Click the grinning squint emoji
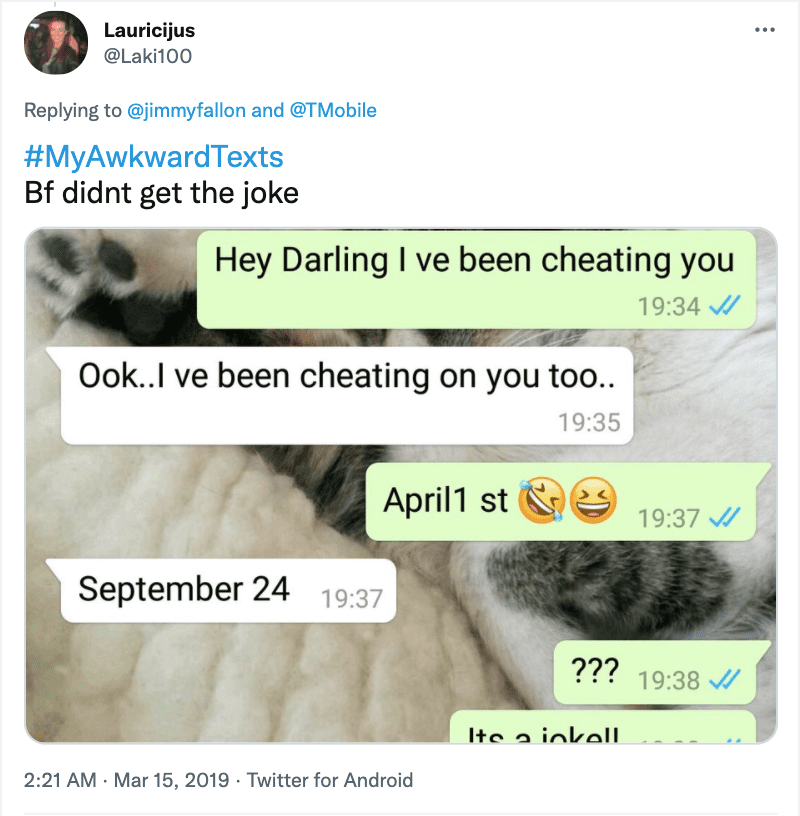The image size is (800, 816). [593, 500]
